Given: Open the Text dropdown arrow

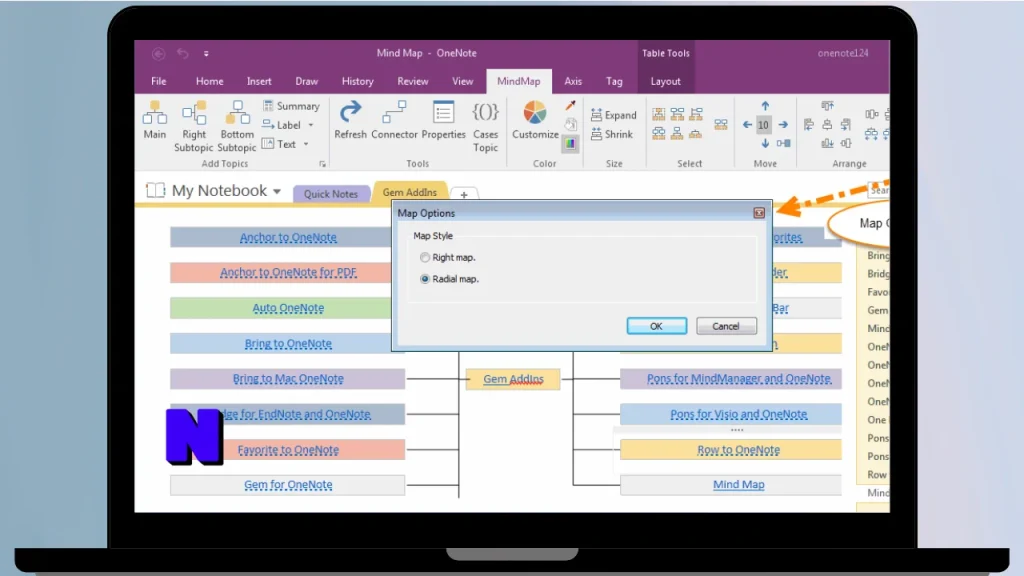Looking at the screenshot, I should 306,144.
